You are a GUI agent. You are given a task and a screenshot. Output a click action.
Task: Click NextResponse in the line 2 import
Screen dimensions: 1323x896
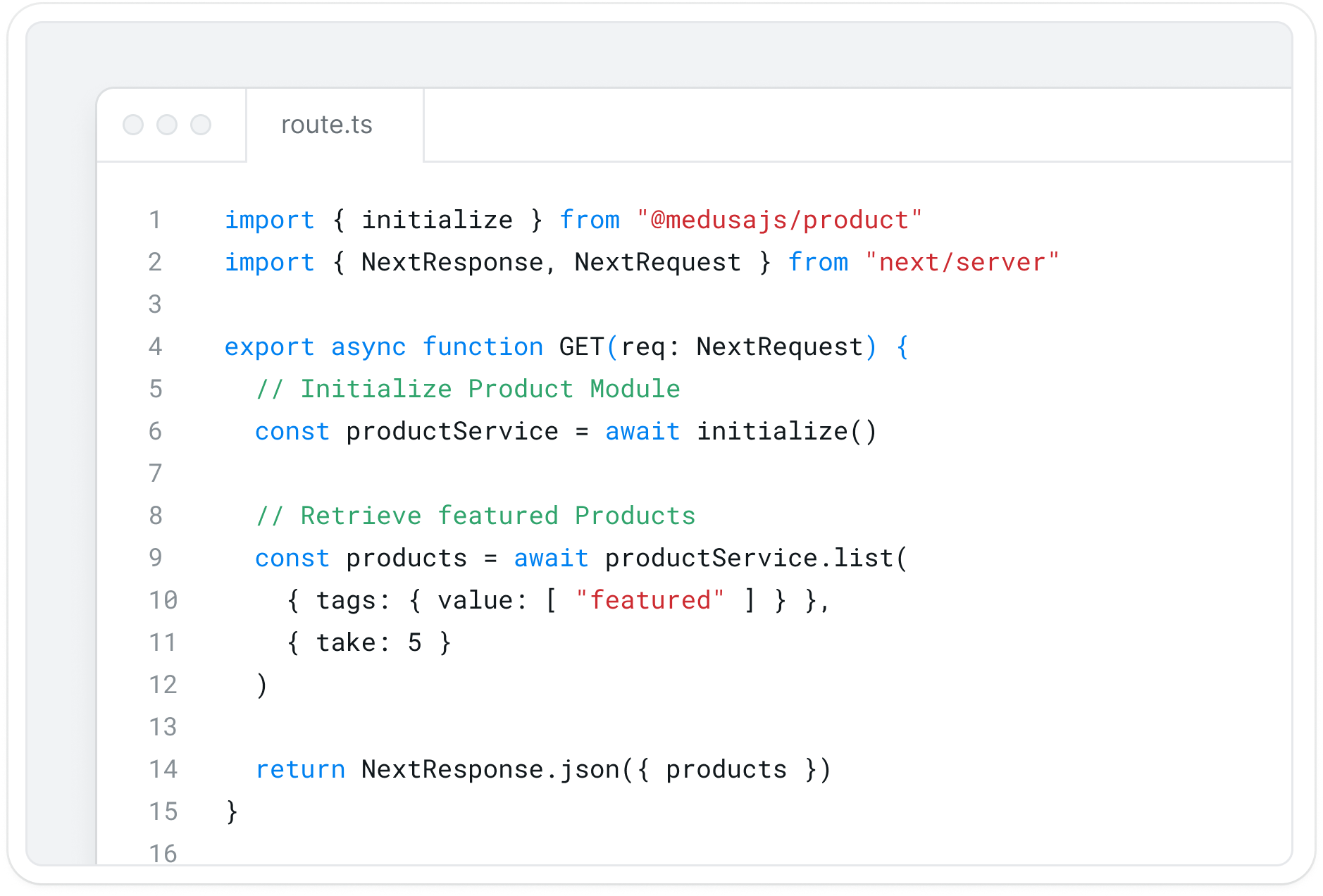452,262
